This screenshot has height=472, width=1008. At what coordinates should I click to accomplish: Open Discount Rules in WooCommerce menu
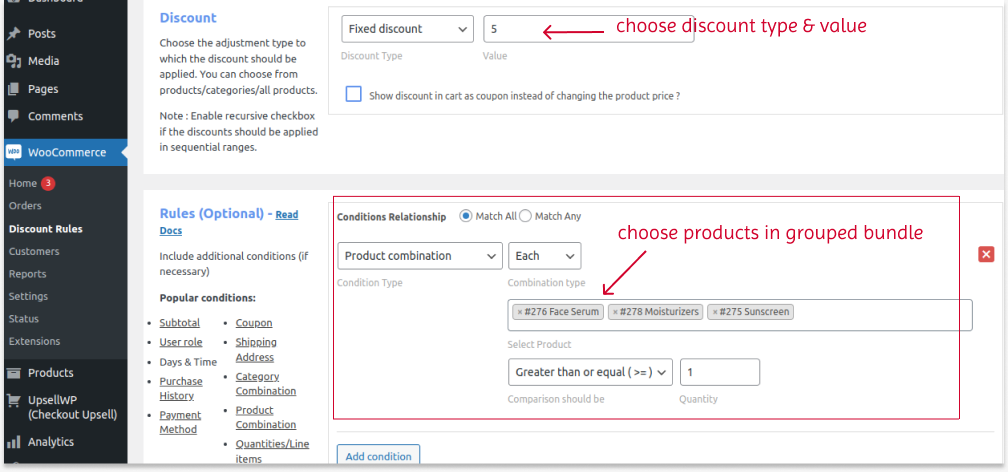coord(45,229)
